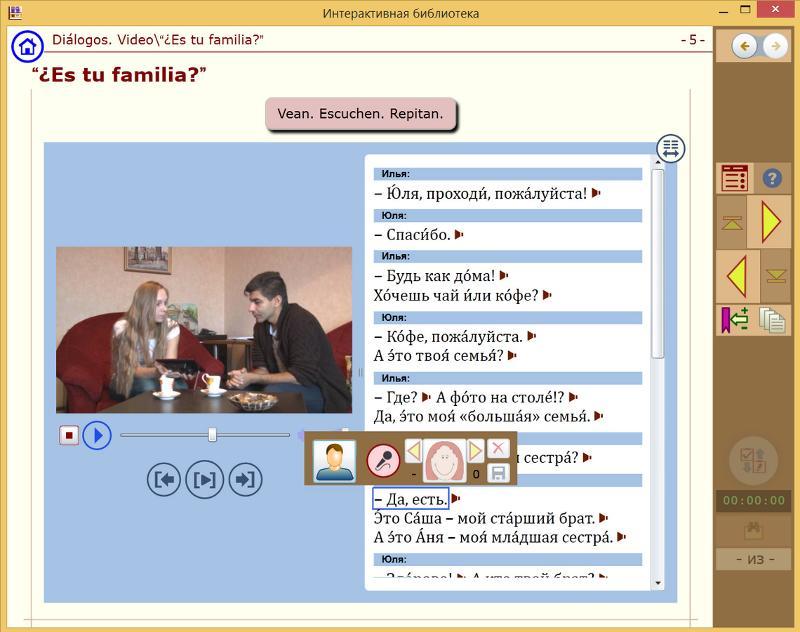Open help with the question mark icon

pos(772,178)
